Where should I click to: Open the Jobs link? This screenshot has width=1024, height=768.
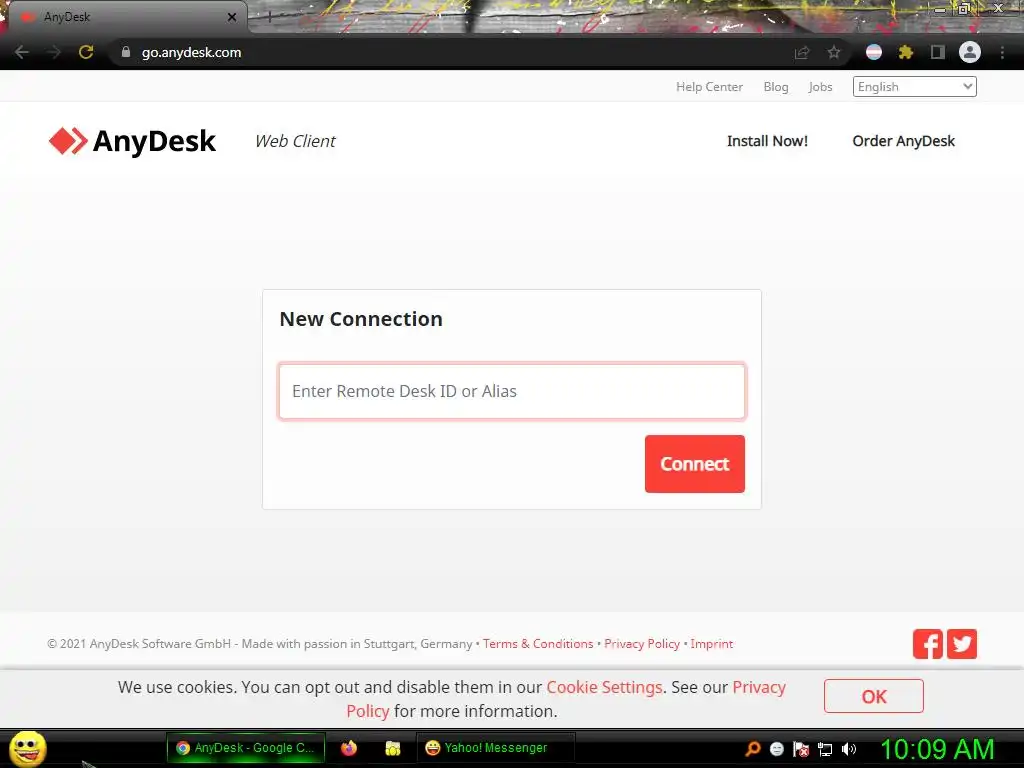820,87
